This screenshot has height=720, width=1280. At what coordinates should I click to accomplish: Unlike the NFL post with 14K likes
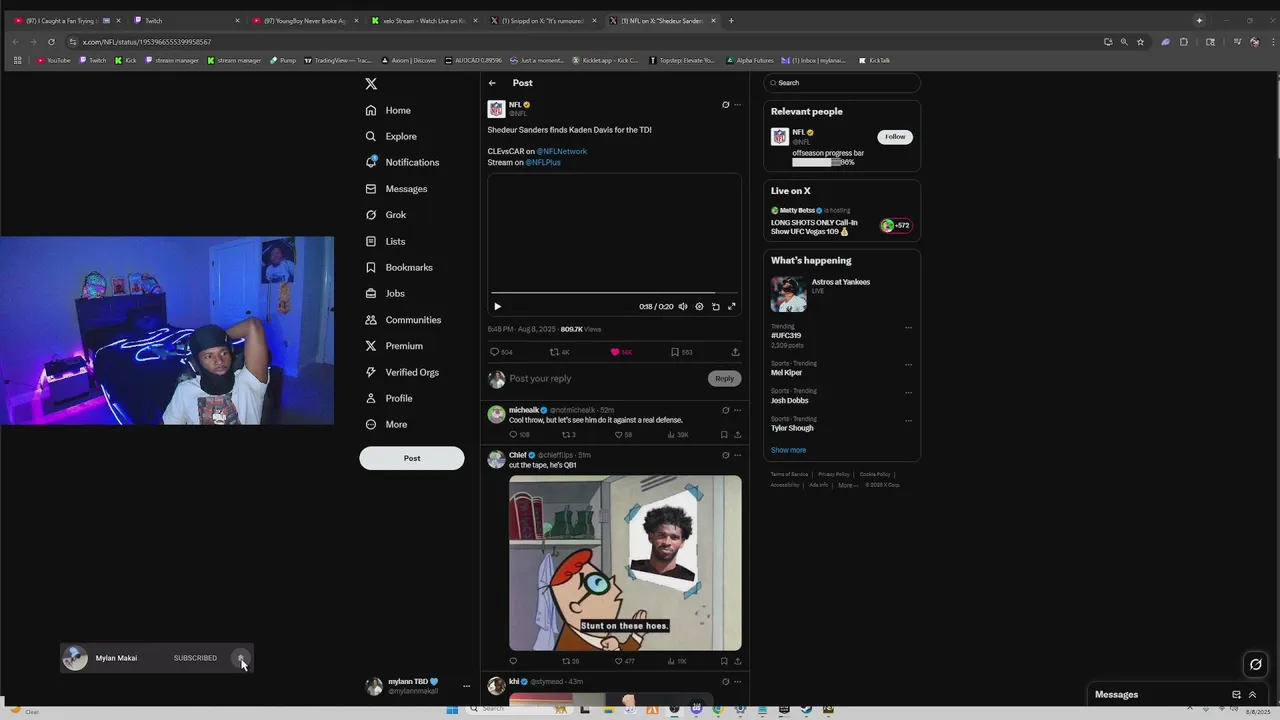621,352
